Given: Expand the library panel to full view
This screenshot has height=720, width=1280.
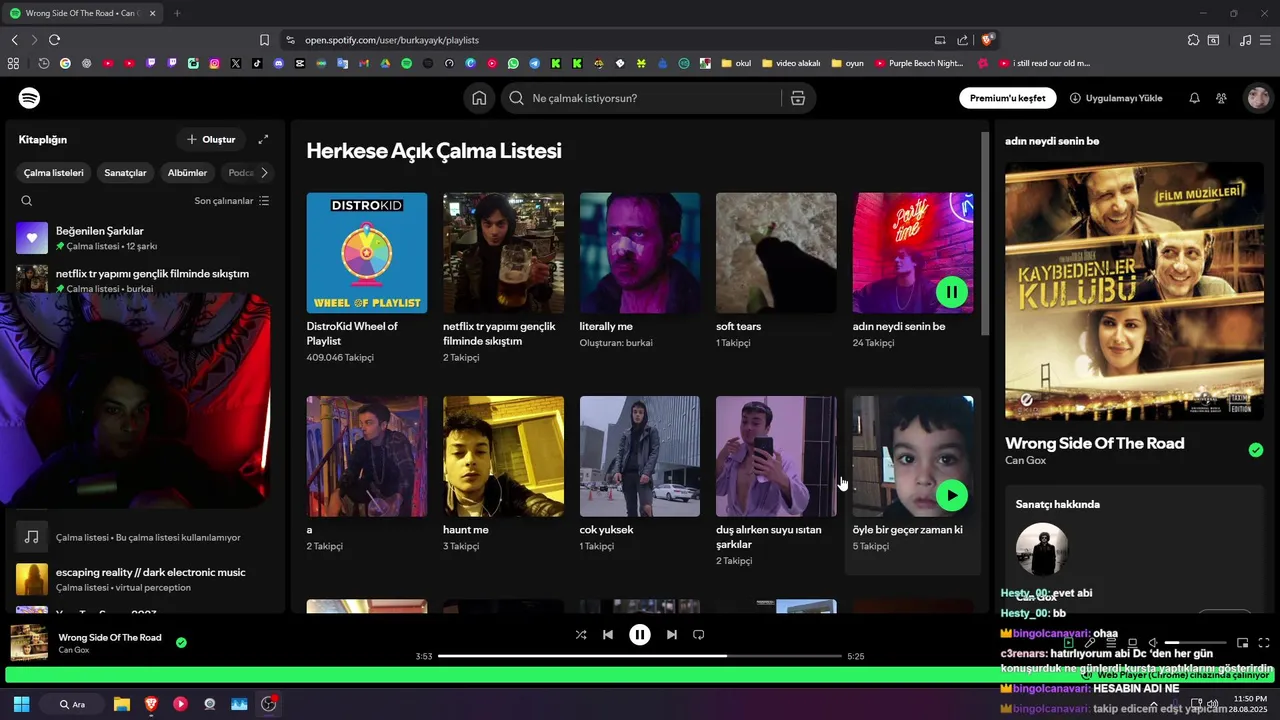Looking at the screenshot, I should coord(263,140).
